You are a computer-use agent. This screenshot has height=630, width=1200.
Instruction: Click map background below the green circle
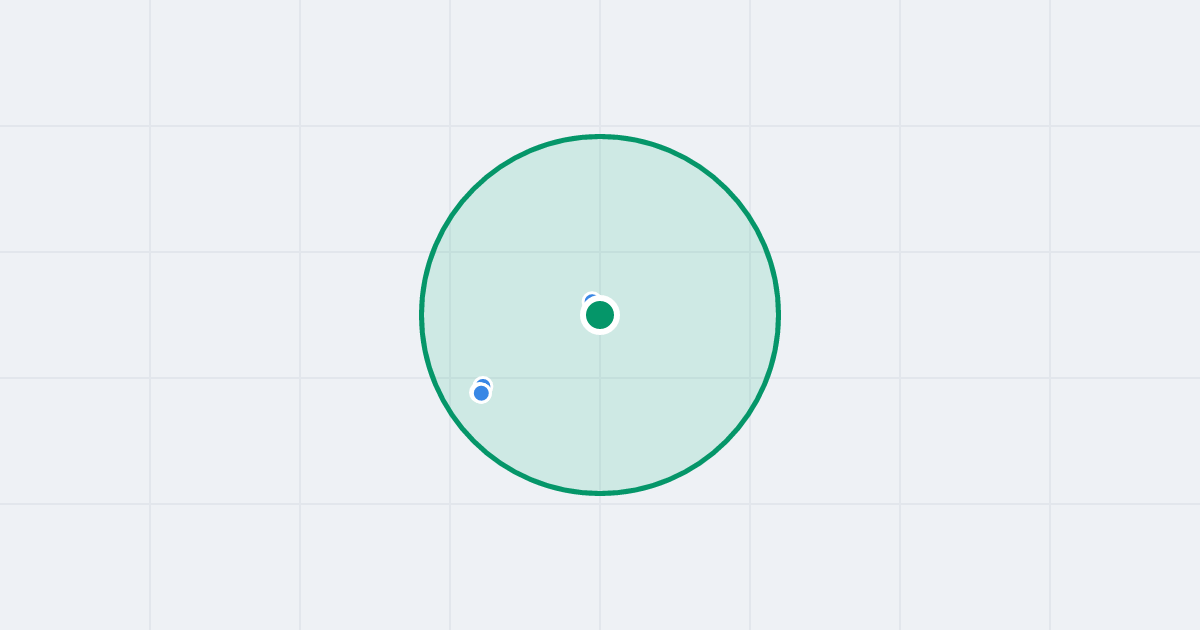point(600,562)
